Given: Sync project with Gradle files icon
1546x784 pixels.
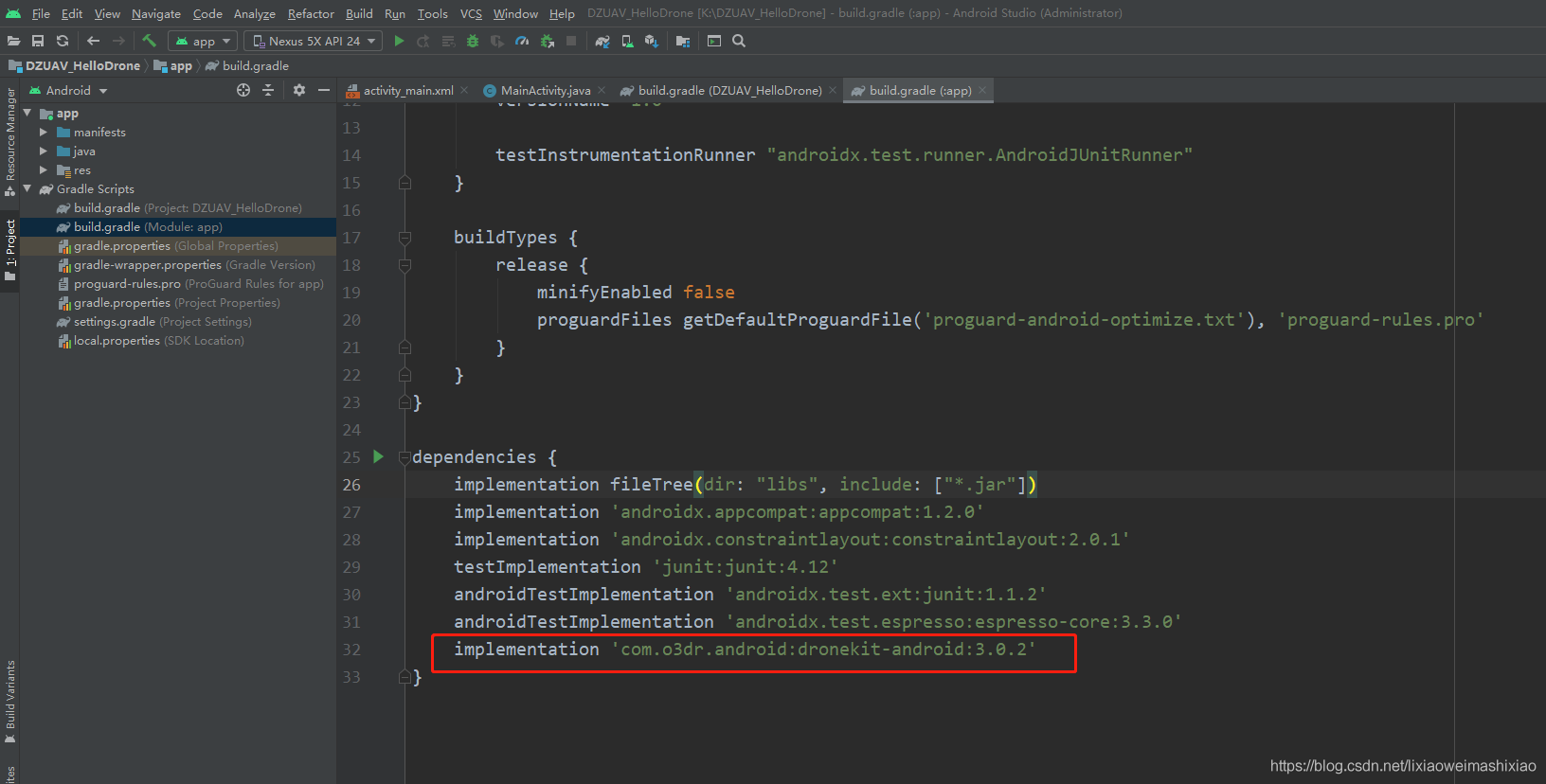Looking at the screenshot, I should tap(602, 41).
